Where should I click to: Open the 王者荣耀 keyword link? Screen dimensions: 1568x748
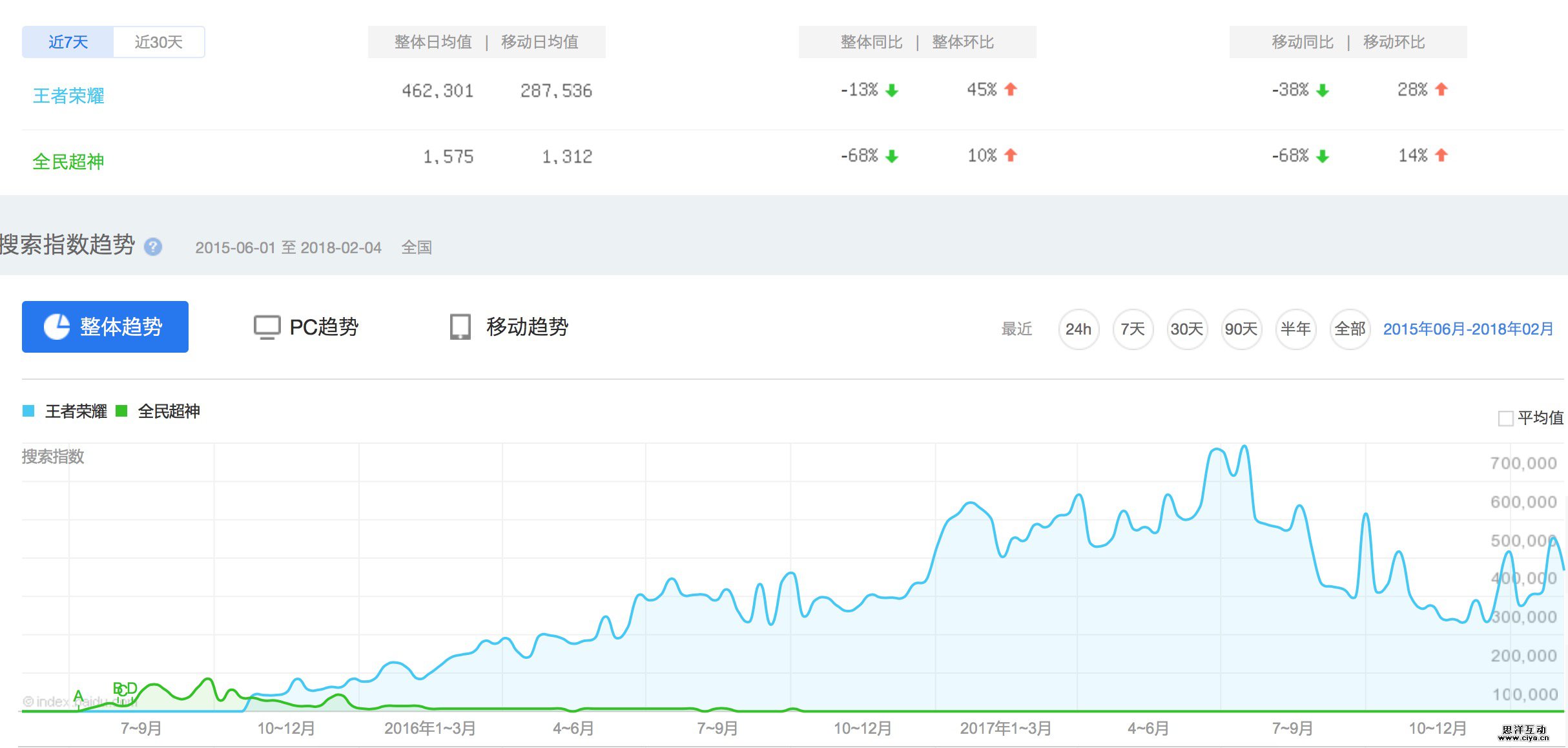click(x=68, y=96)
